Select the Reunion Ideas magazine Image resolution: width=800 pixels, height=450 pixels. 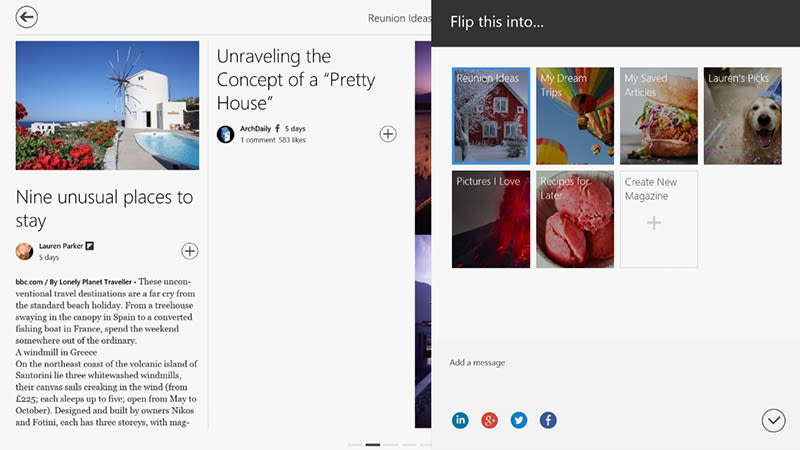click(490, 116)
